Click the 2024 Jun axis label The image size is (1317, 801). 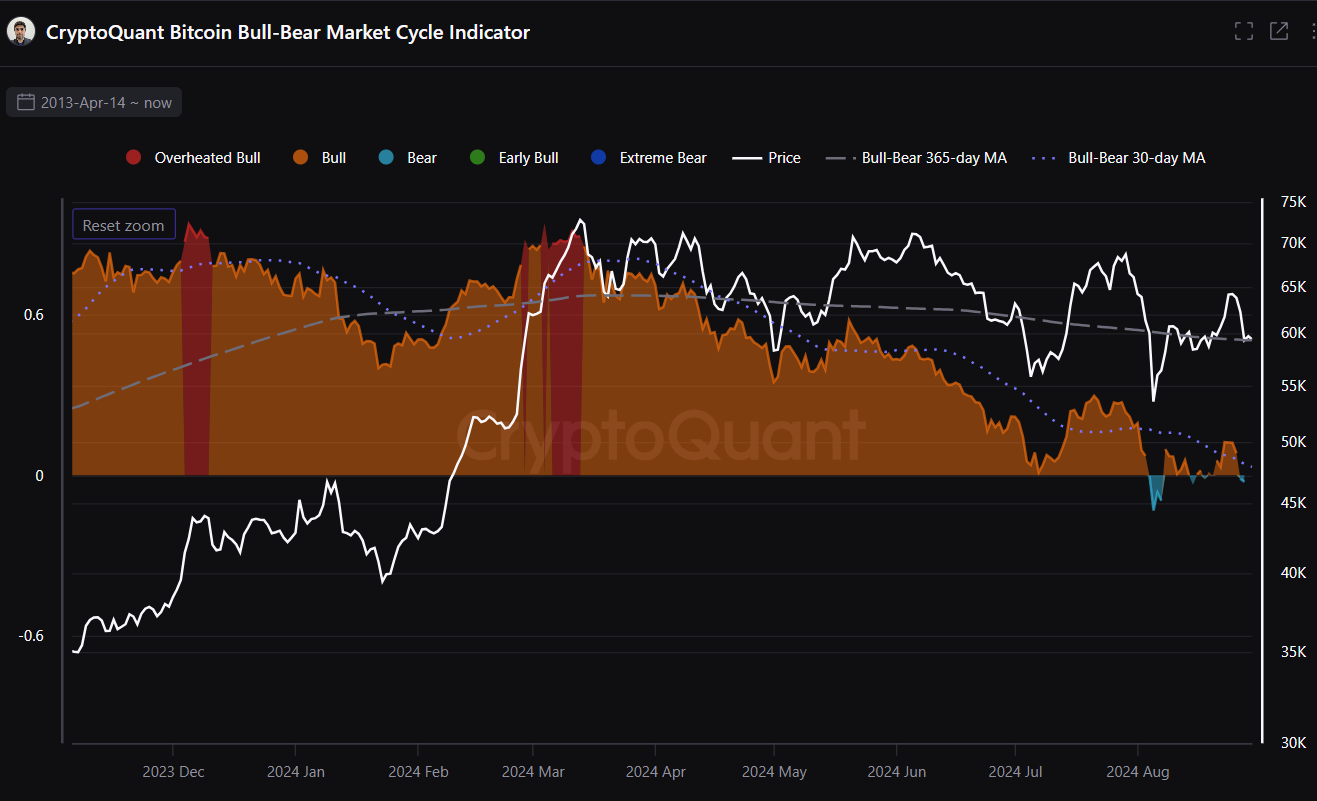coord(896,772)
